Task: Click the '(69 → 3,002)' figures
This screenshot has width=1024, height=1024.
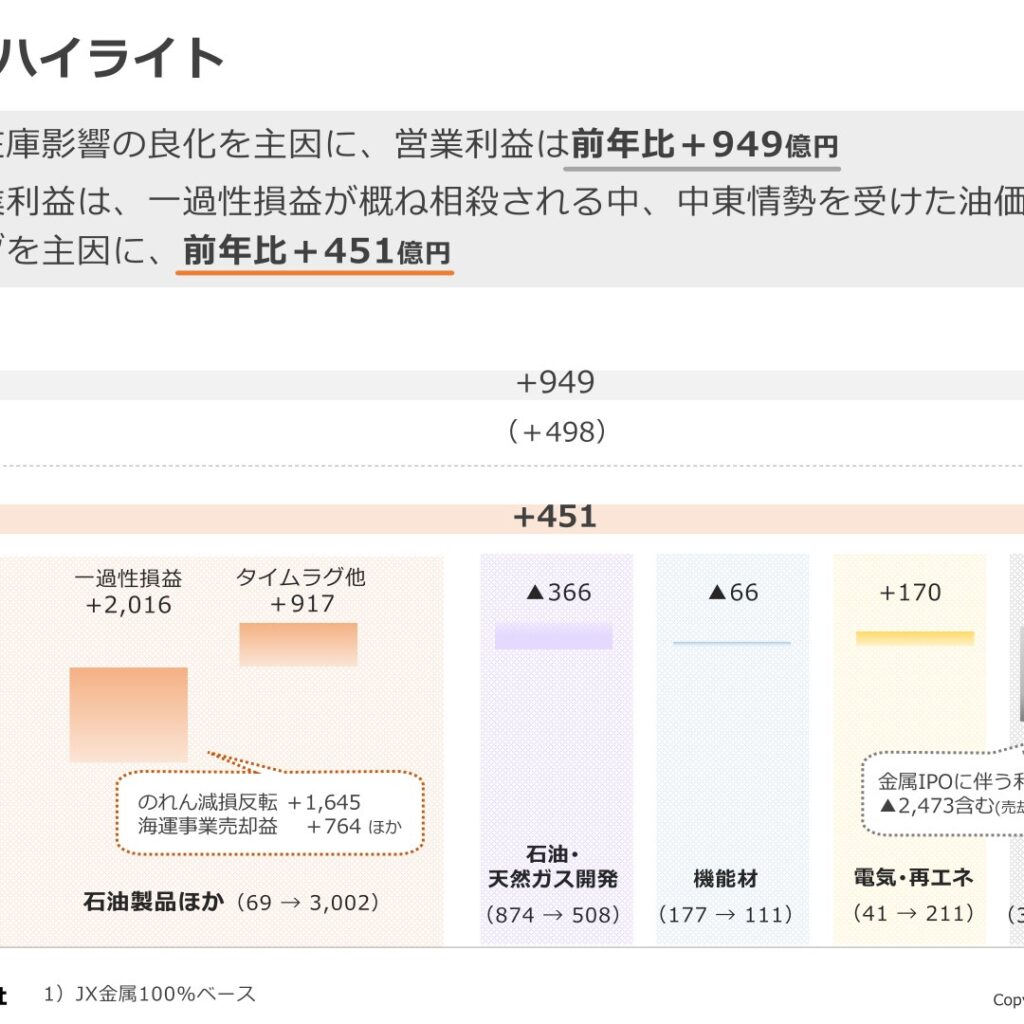Action: [308, 903]
